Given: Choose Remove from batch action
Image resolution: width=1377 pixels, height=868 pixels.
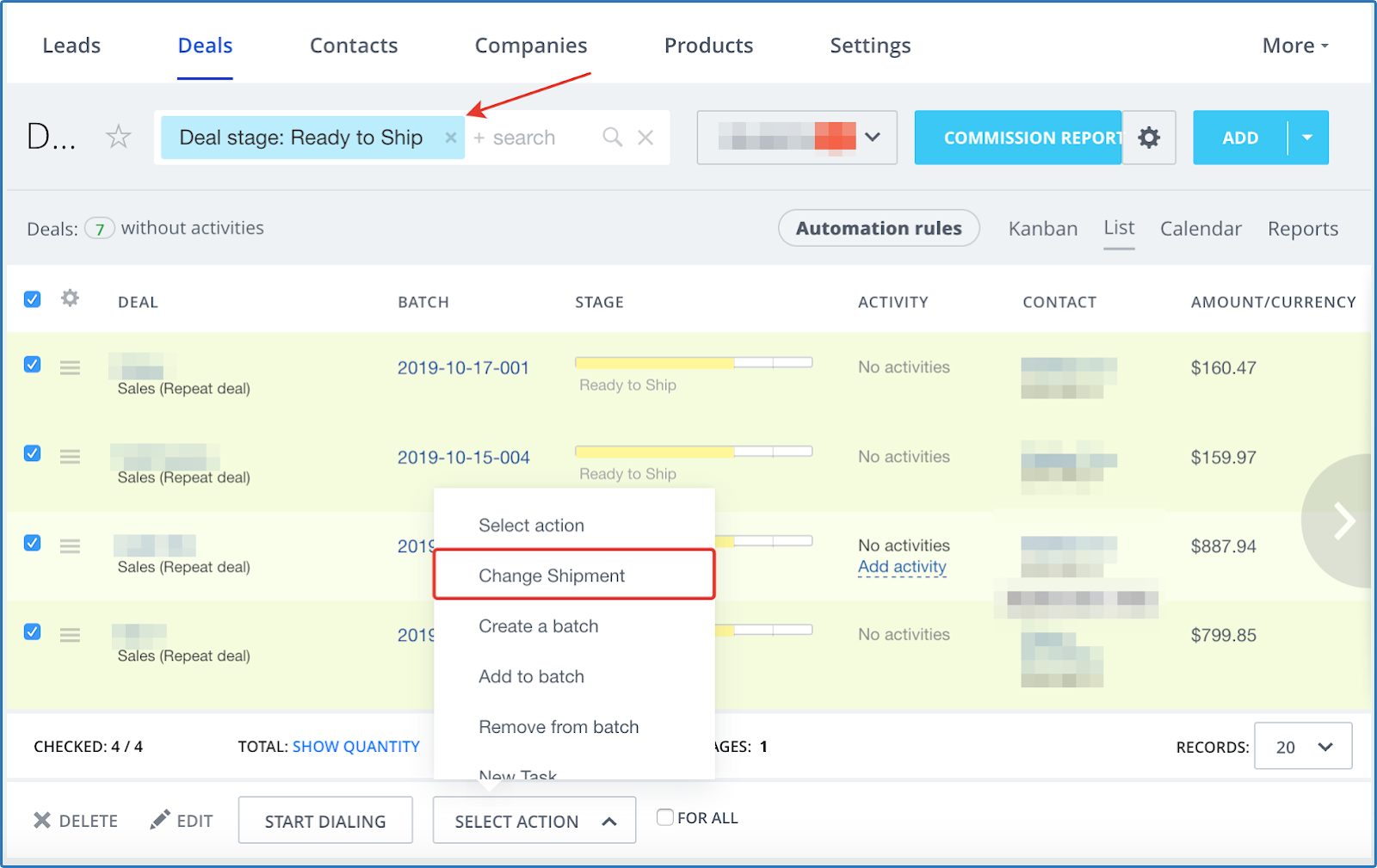Looking at the screenshot, I should pyautogui.click(x=574, y=727).
